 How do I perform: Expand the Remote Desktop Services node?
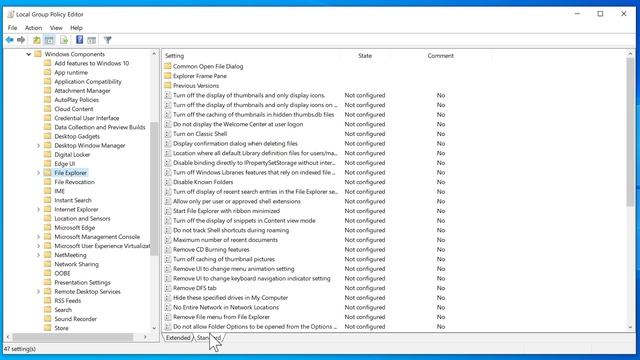point(38,291)
